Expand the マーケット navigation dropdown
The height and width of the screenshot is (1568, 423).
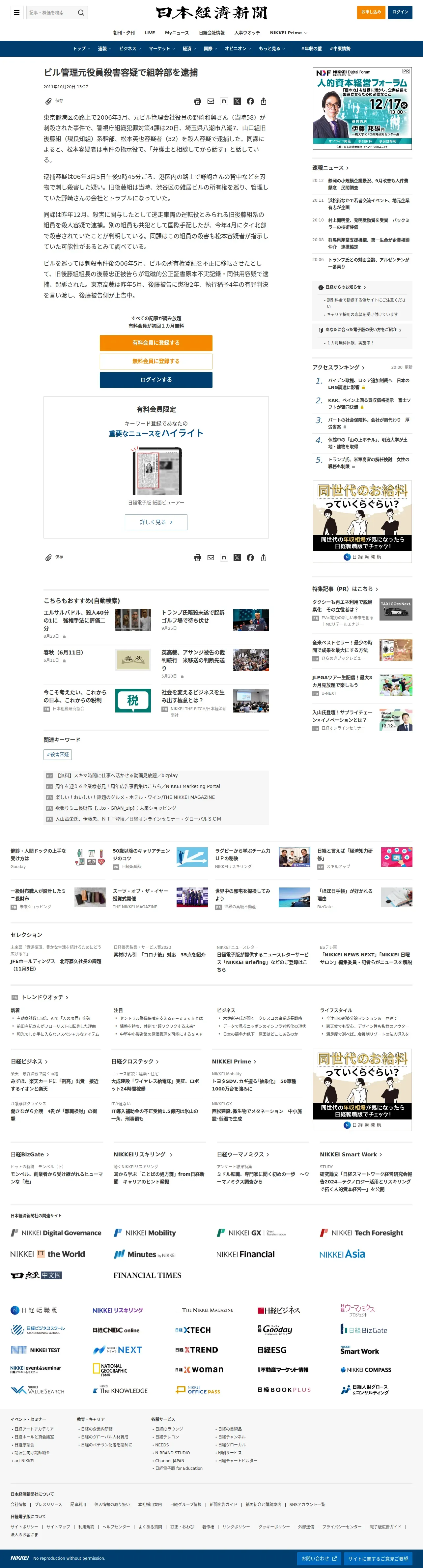(161, 49)
